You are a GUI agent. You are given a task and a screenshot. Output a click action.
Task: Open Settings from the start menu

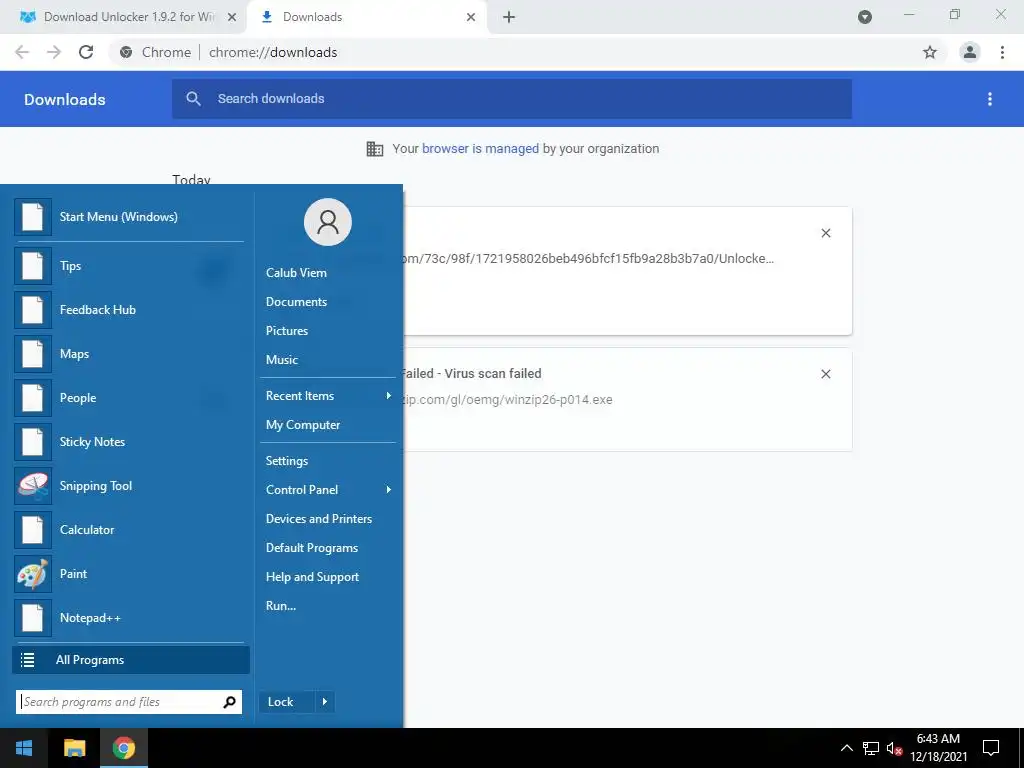tap(287, 461)
